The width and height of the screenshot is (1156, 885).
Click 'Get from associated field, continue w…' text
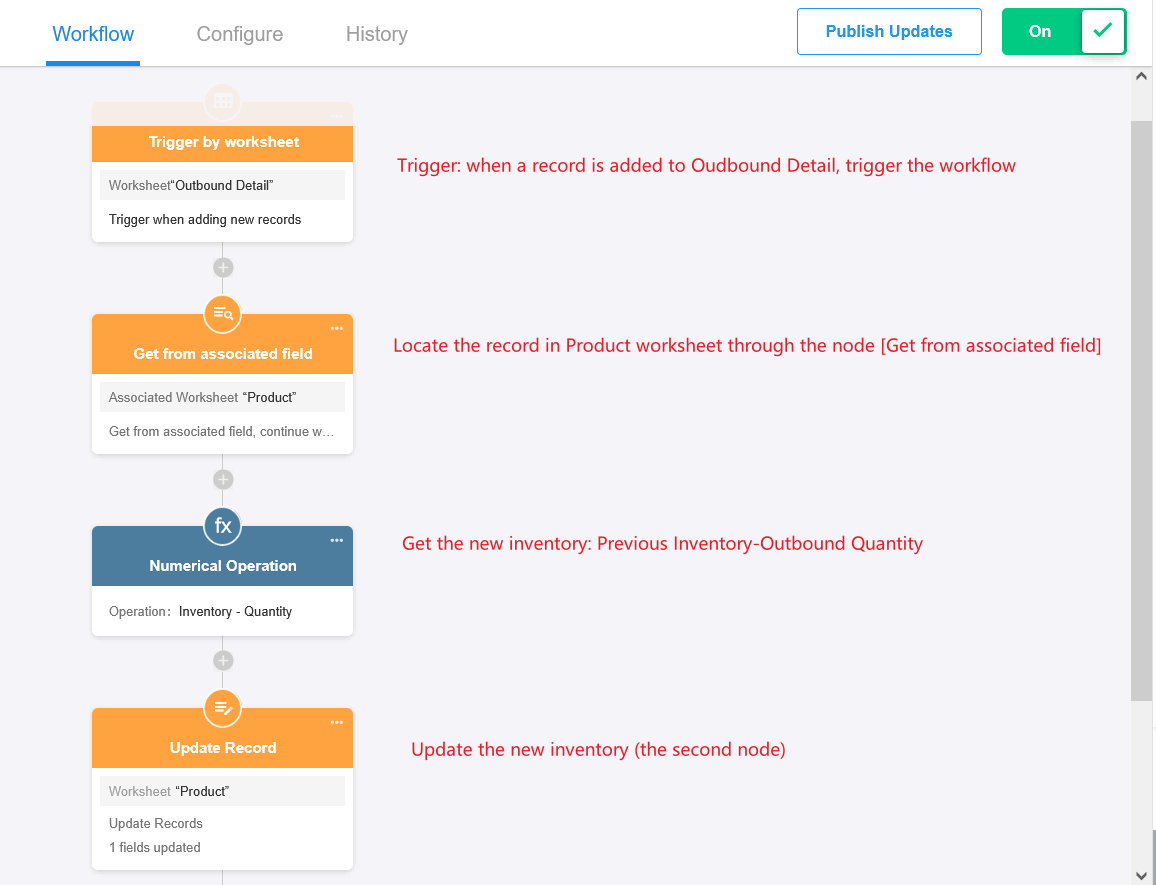pos(221,431)
